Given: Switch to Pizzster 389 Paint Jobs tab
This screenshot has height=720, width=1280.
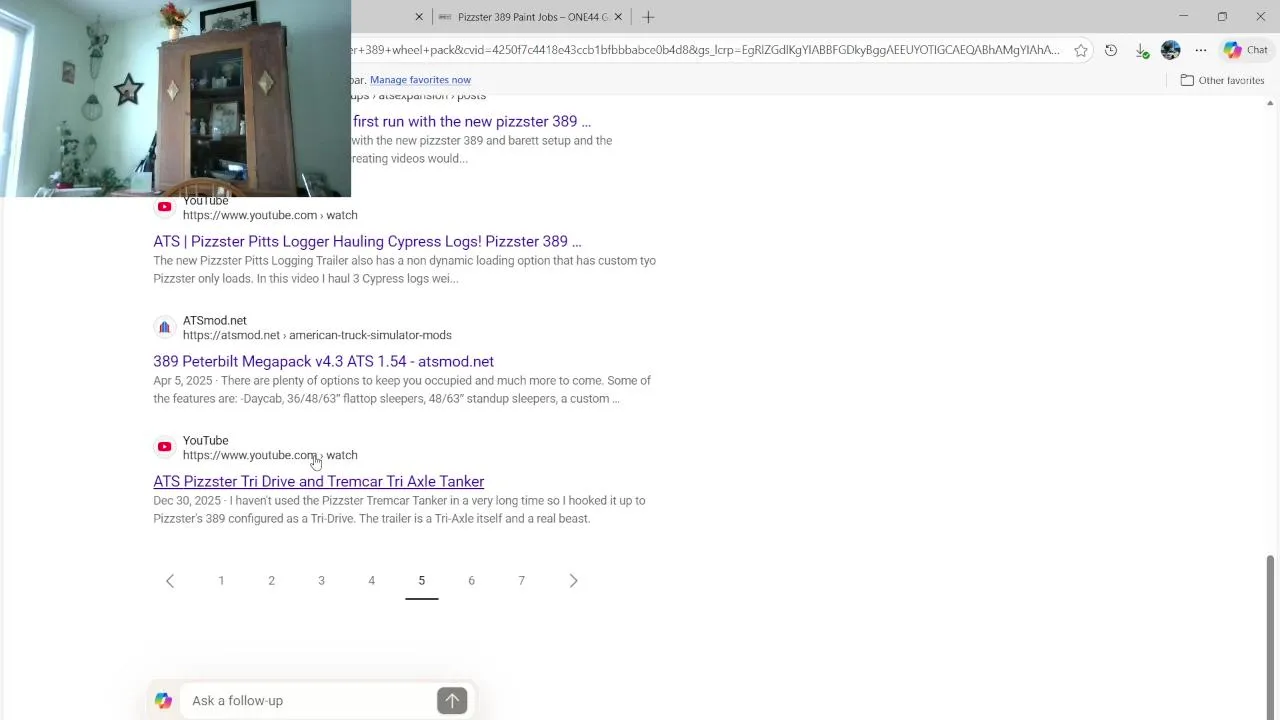Looking at the screenshot, I should 531,17.
